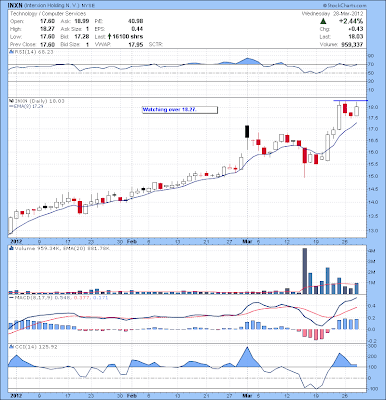The image size is (386, 400).
Task: Click the RSI(14) legend icon
Action: 11,52
